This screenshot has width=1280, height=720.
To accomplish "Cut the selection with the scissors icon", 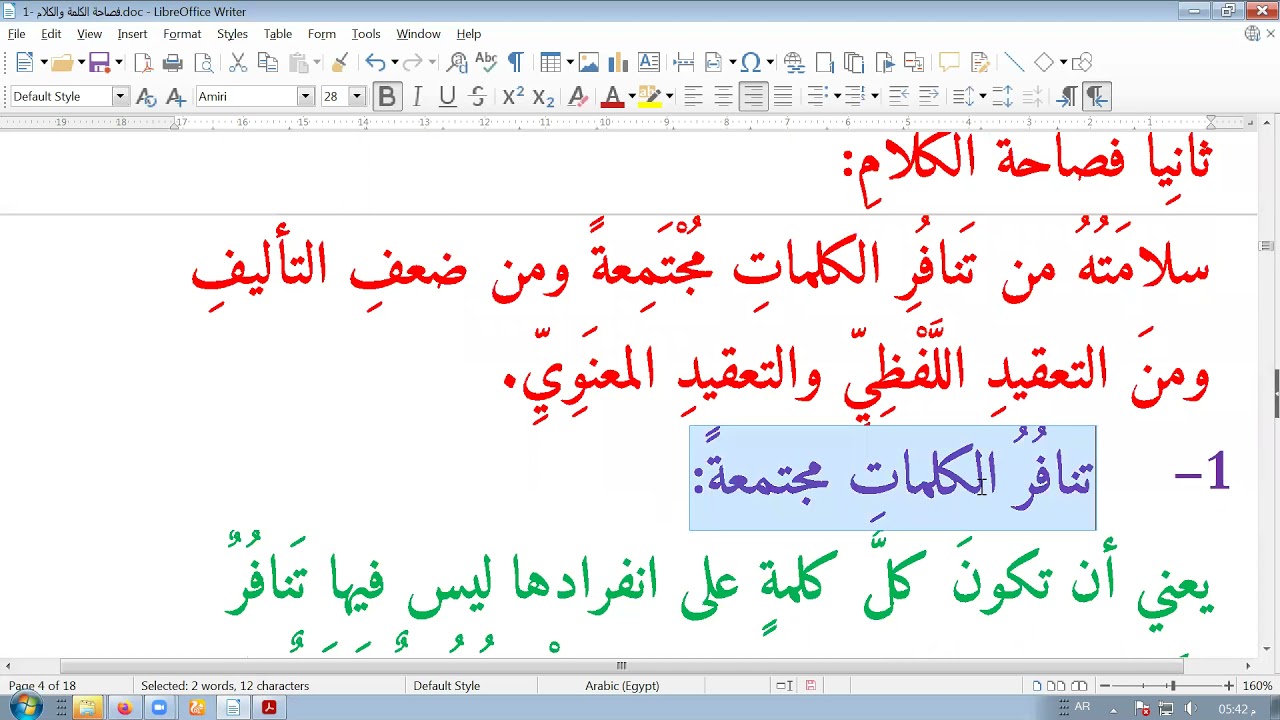I will [x=238, y=63].
